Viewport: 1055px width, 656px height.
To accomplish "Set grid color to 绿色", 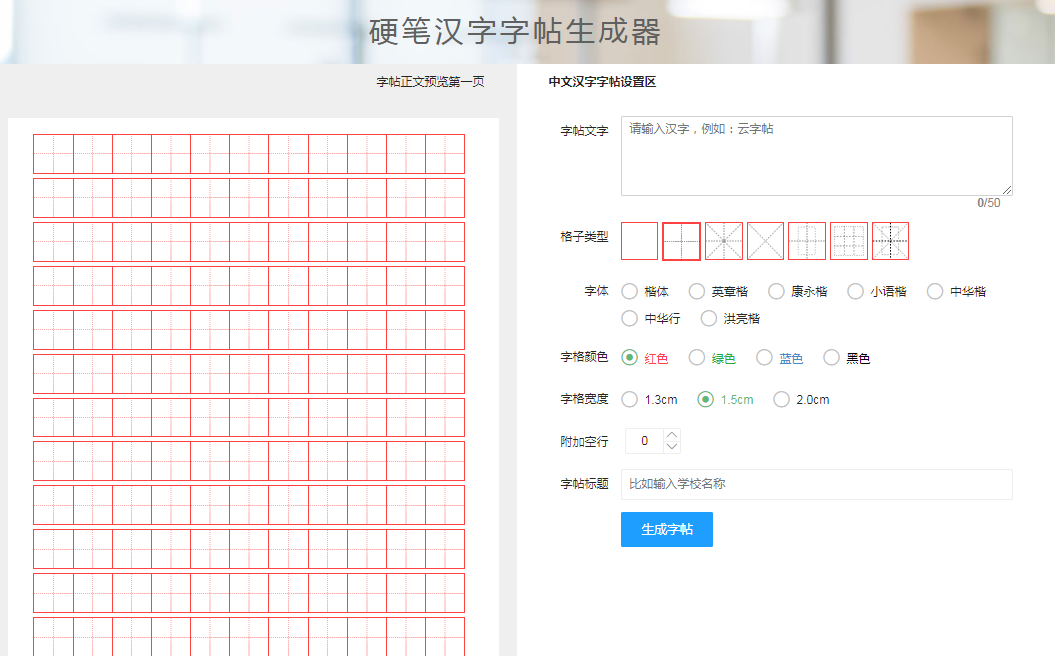I will tap(712, 358).
